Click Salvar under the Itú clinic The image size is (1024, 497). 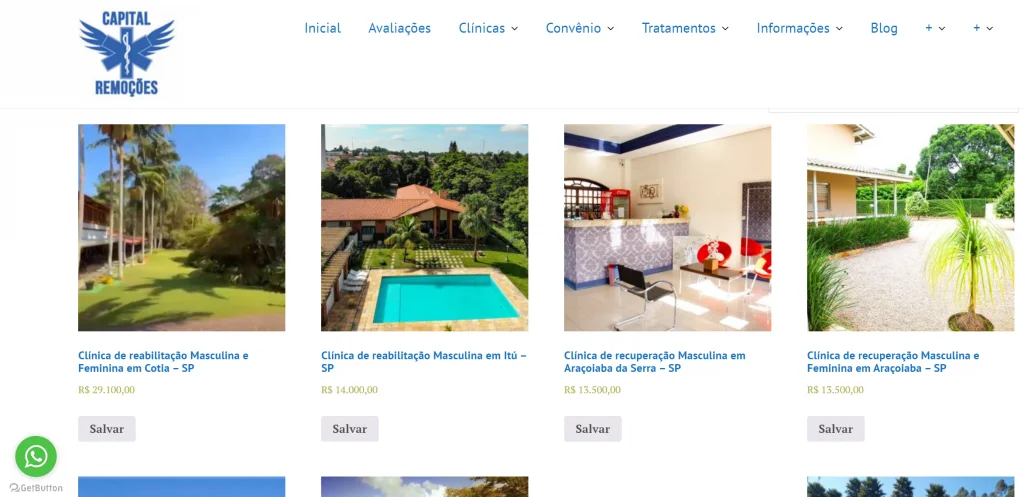[350, 429]
